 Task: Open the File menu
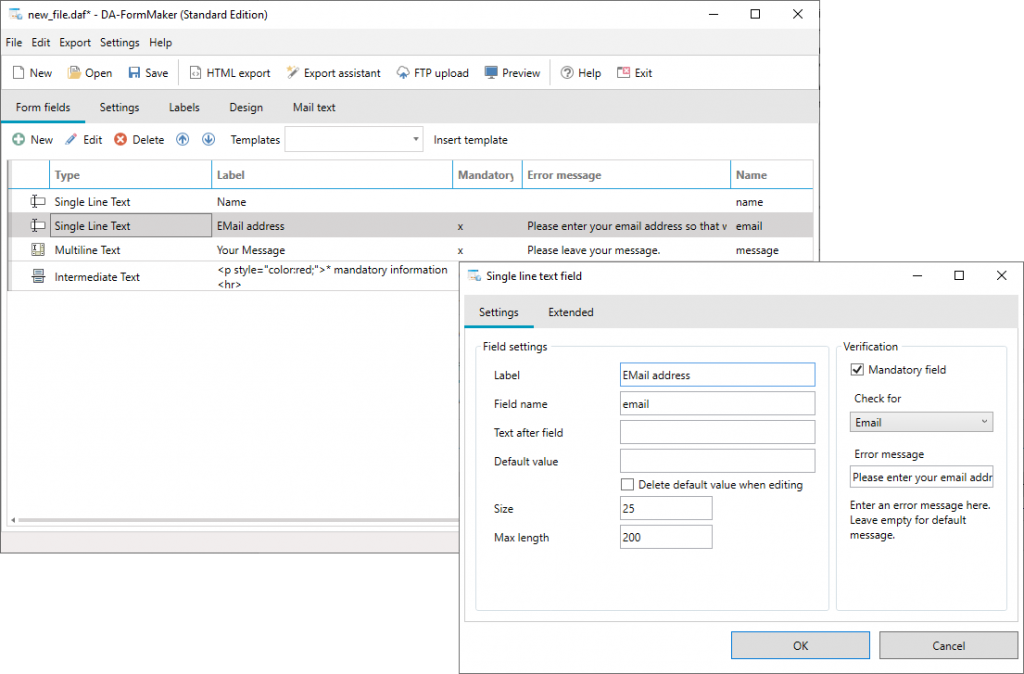coord(14,42)
